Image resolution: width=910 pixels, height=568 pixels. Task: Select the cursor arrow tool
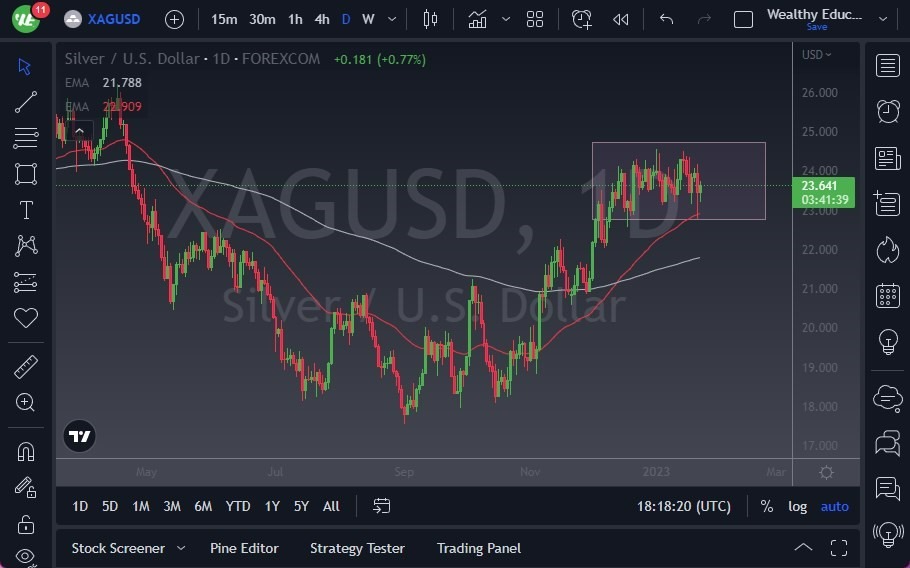point(24,66)
